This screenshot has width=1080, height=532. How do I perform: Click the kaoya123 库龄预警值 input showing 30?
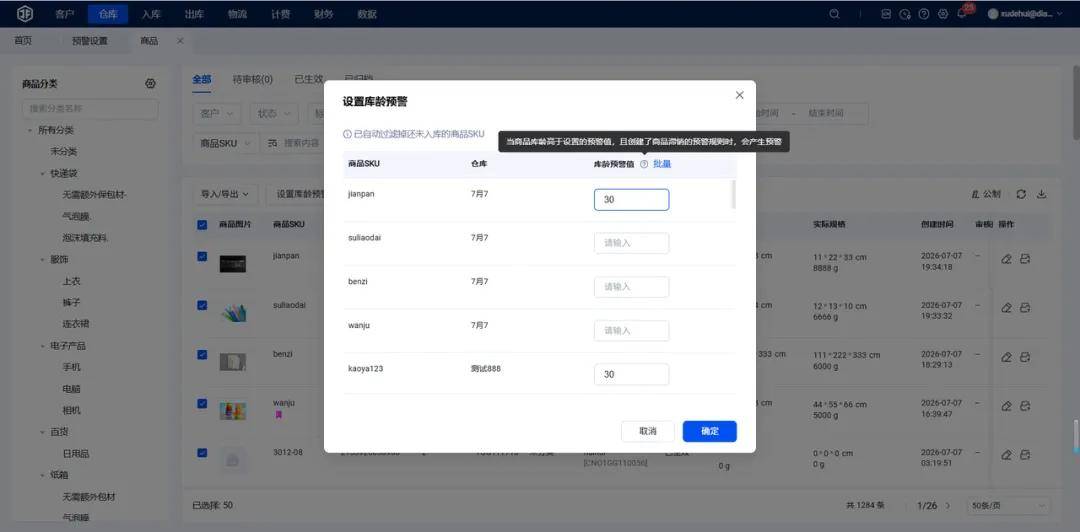coord(632,374)
